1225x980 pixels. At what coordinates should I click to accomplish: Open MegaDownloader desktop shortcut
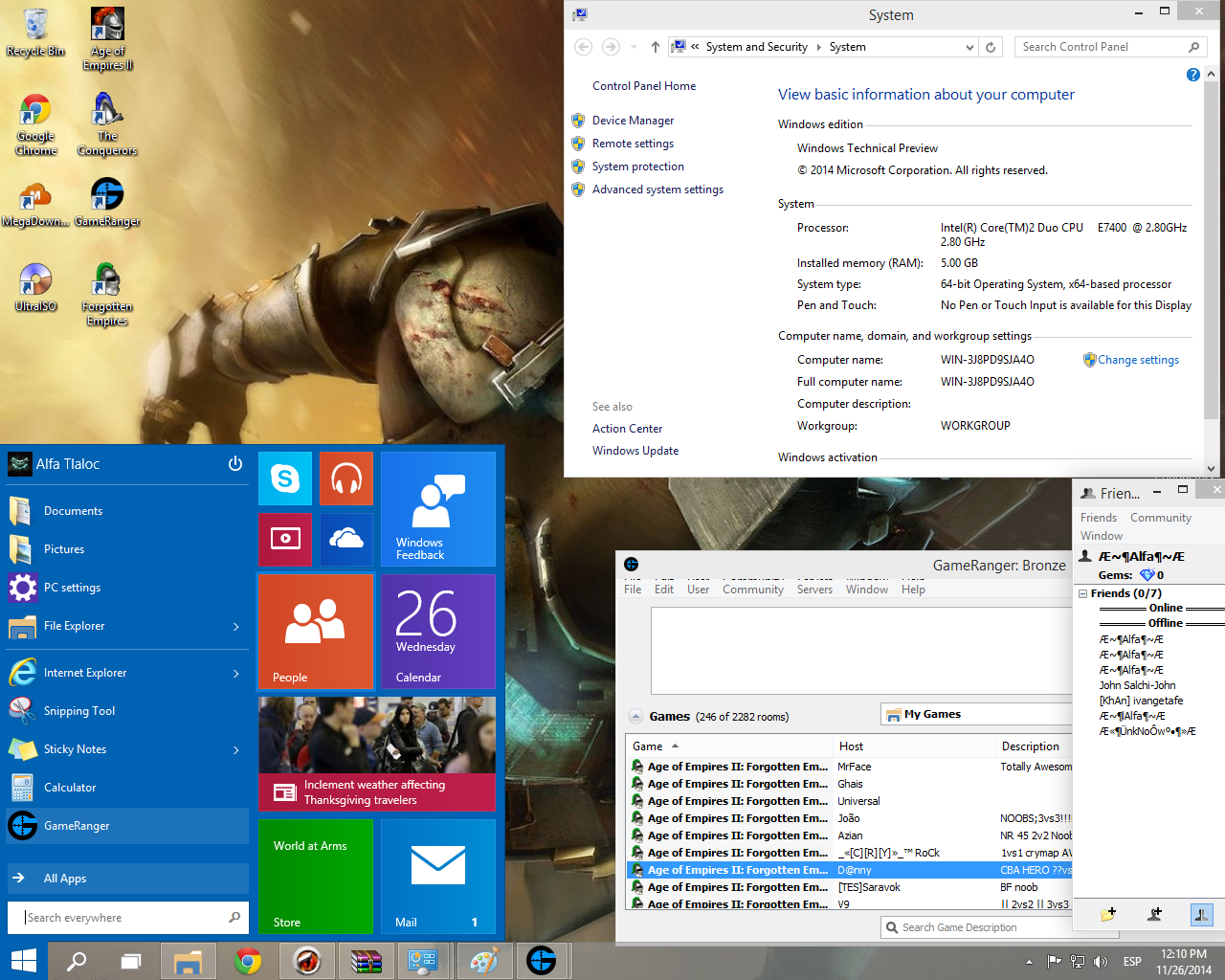click(x=35, y=203)
